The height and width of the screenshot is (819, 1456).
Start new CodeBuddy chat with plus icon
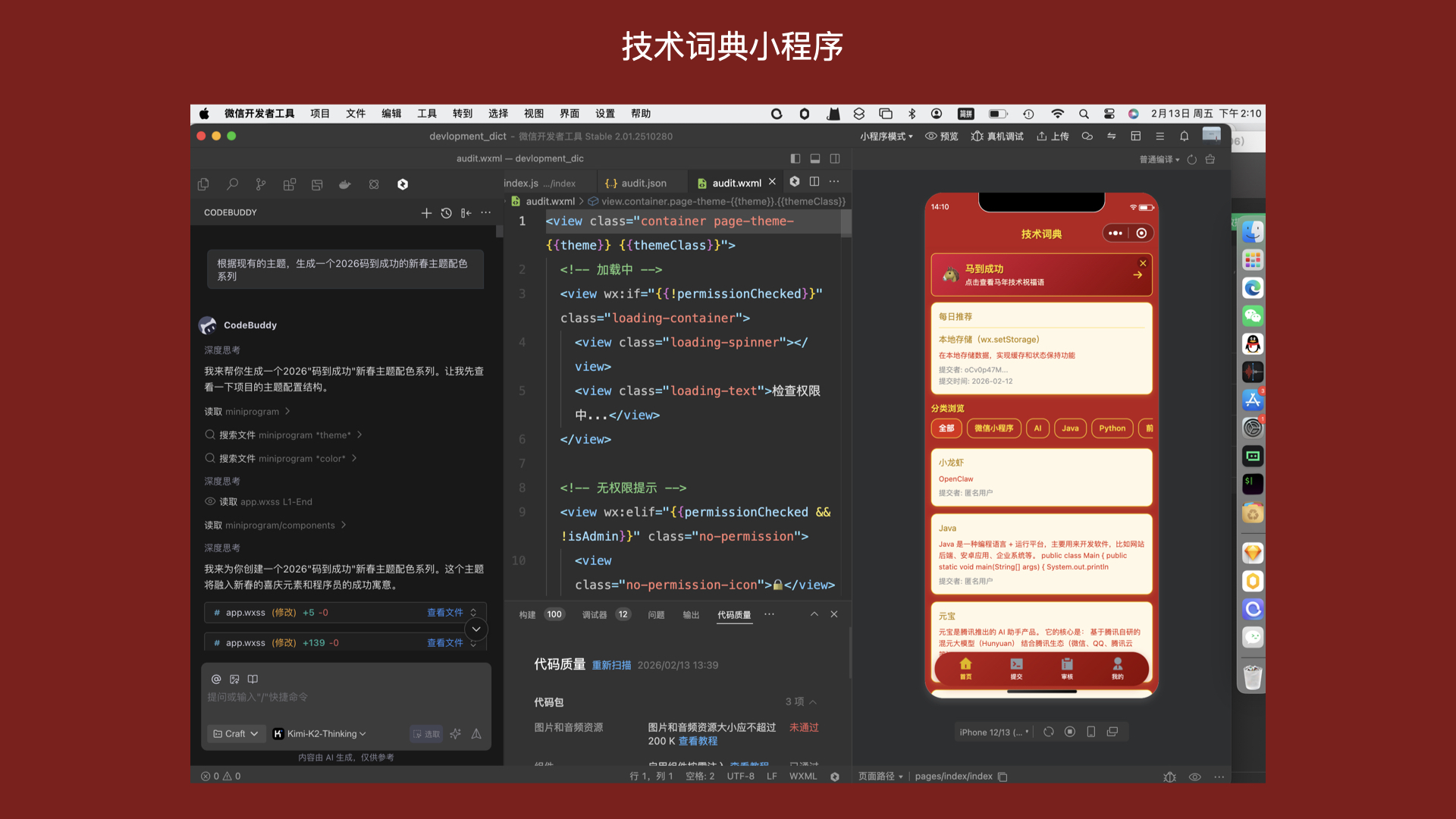click(426, 213)
